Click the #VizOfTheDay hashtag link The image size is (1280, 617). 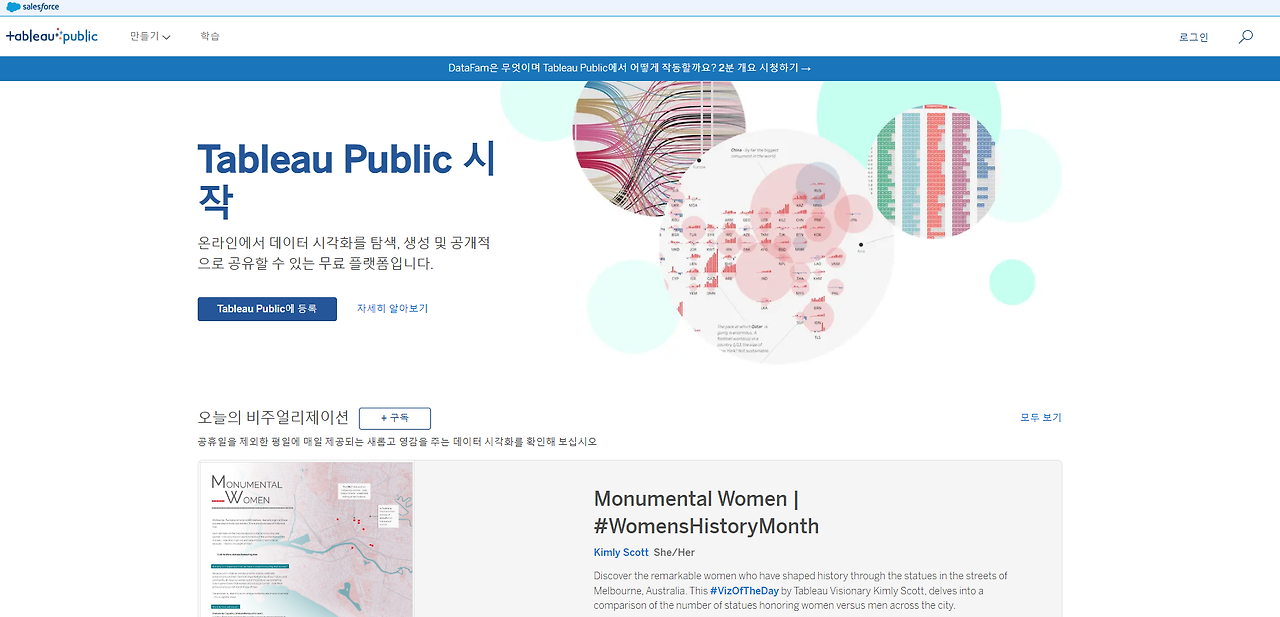743,591
